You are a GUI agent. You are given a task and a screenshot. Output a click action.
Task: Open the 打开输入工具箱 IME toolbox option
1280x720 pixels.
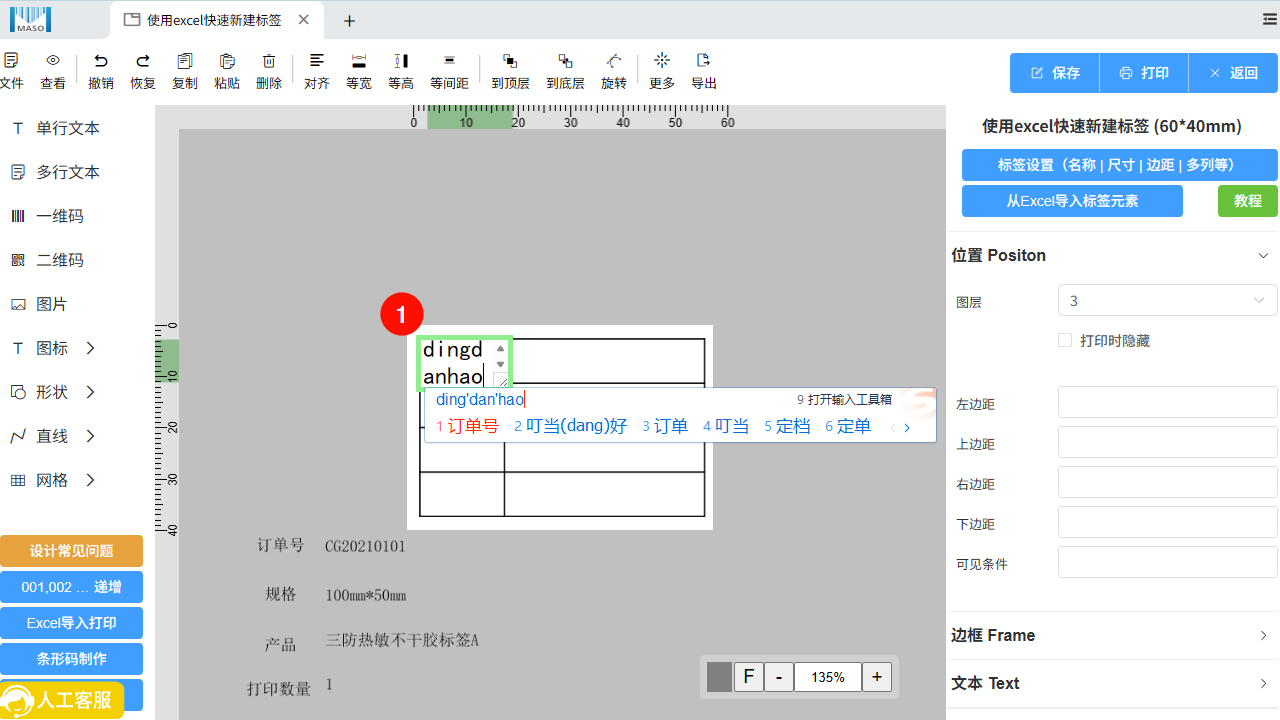844,399
